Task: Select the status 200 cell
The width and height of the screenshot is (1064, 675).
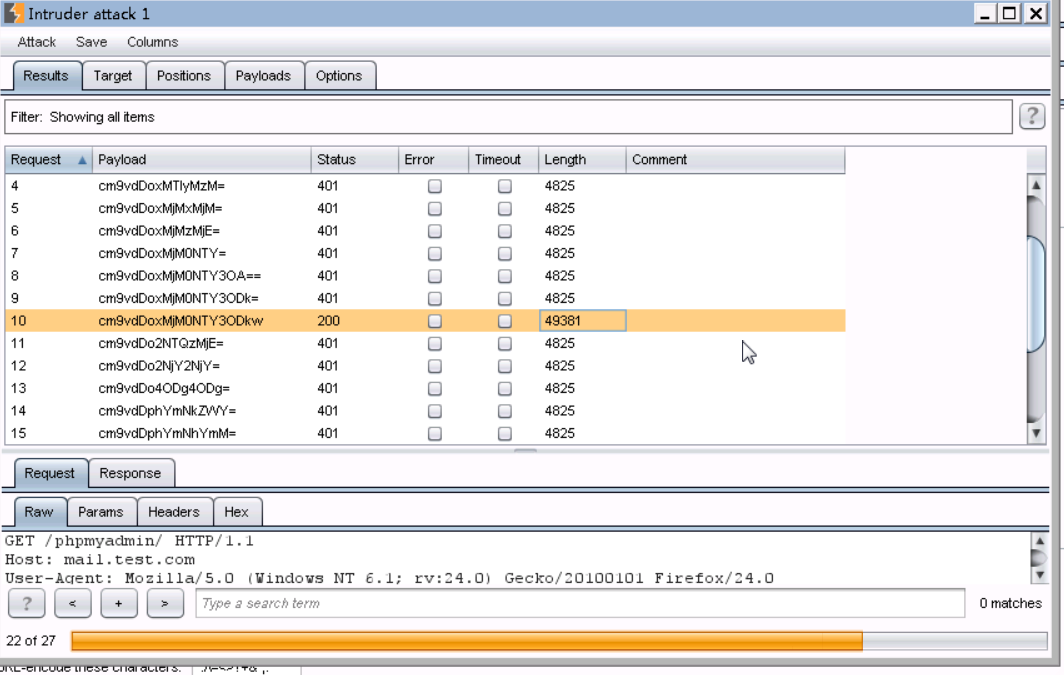Action: [x=355, y=321]
